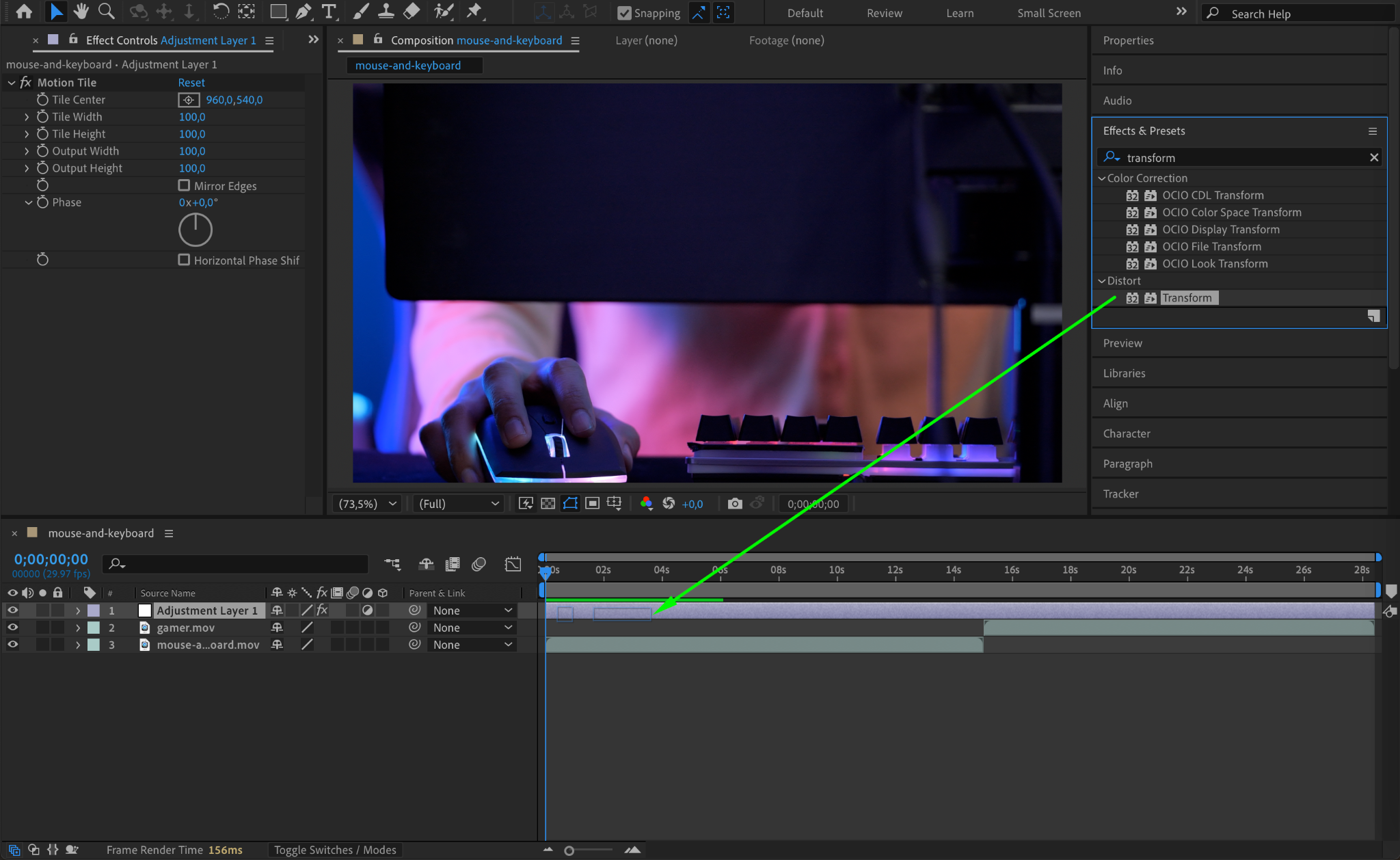Select the Hand tool
The height and width of the screenshot is (860, 1400).
click(81, 12)
